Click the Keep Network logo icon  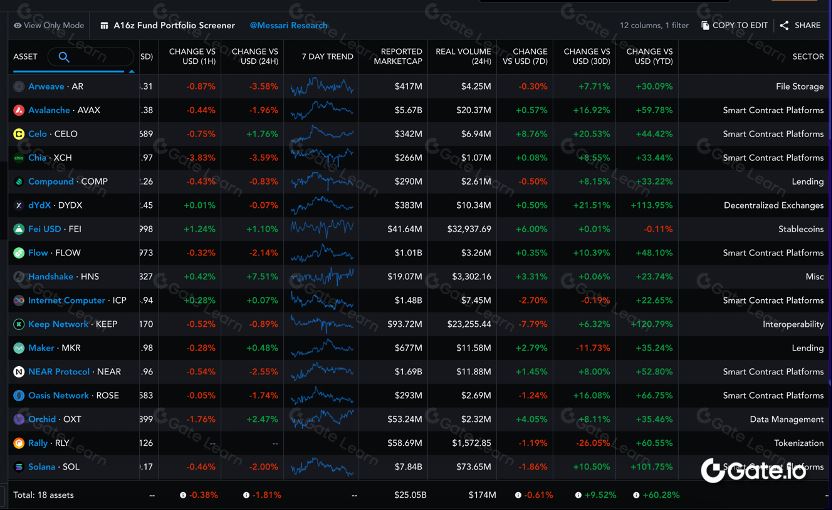(19, 324)
